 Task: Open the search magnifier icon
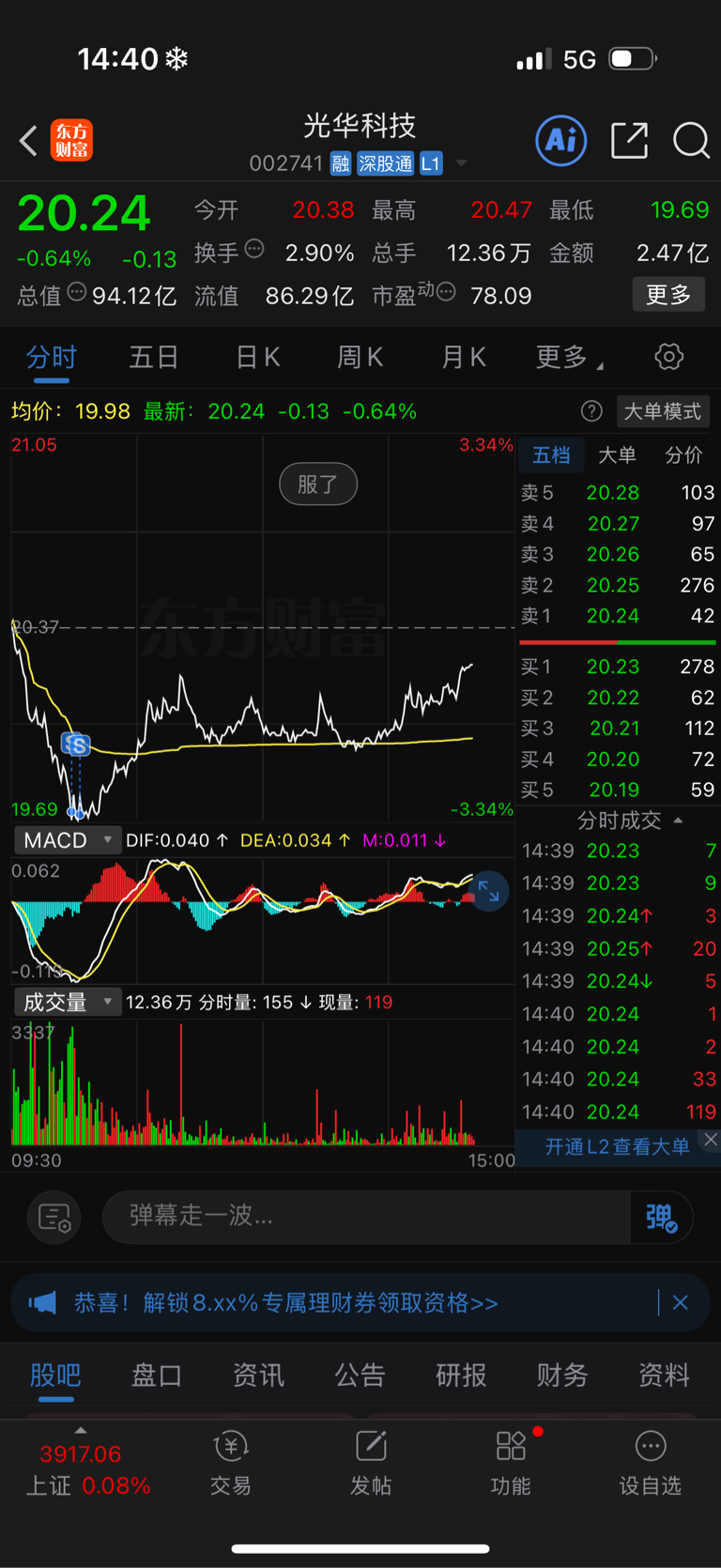coord(691,141)
